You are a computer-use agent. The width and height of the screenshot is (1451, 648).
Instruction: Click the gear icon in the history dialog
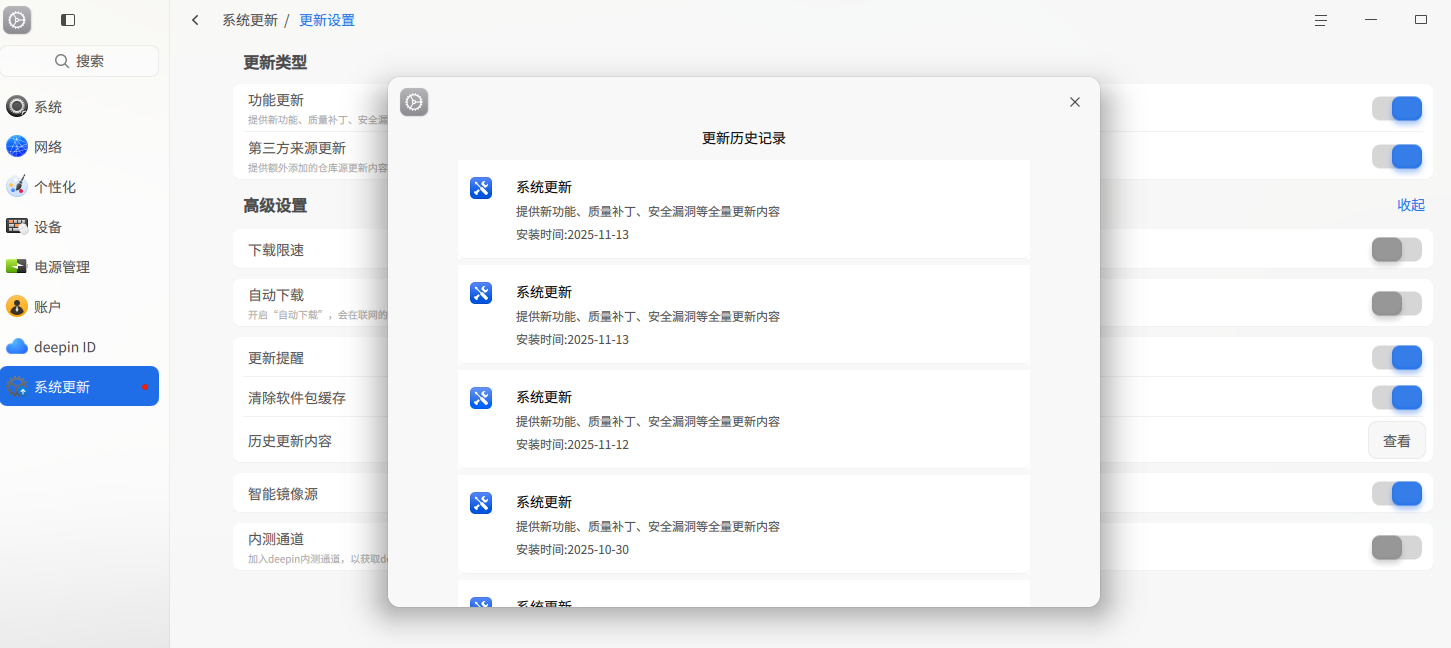[x=414, y=102]
